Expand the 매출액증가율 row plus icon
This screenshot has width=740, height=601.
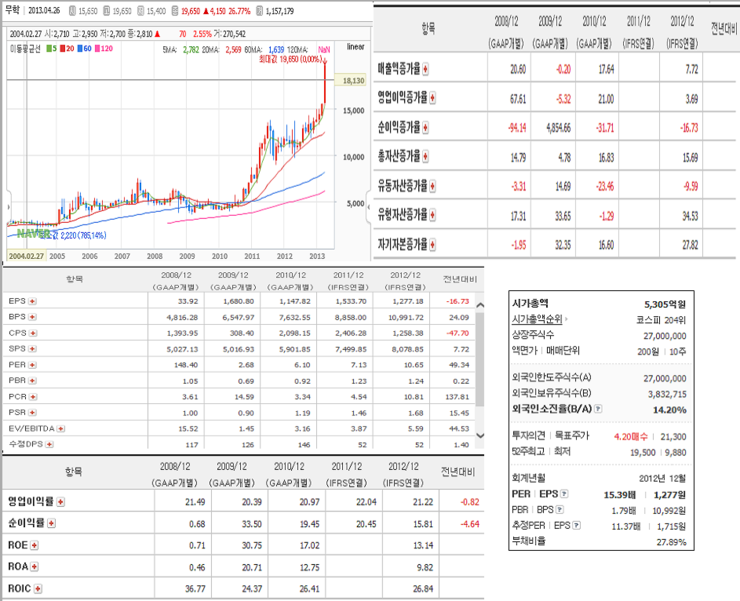point(425,69)
